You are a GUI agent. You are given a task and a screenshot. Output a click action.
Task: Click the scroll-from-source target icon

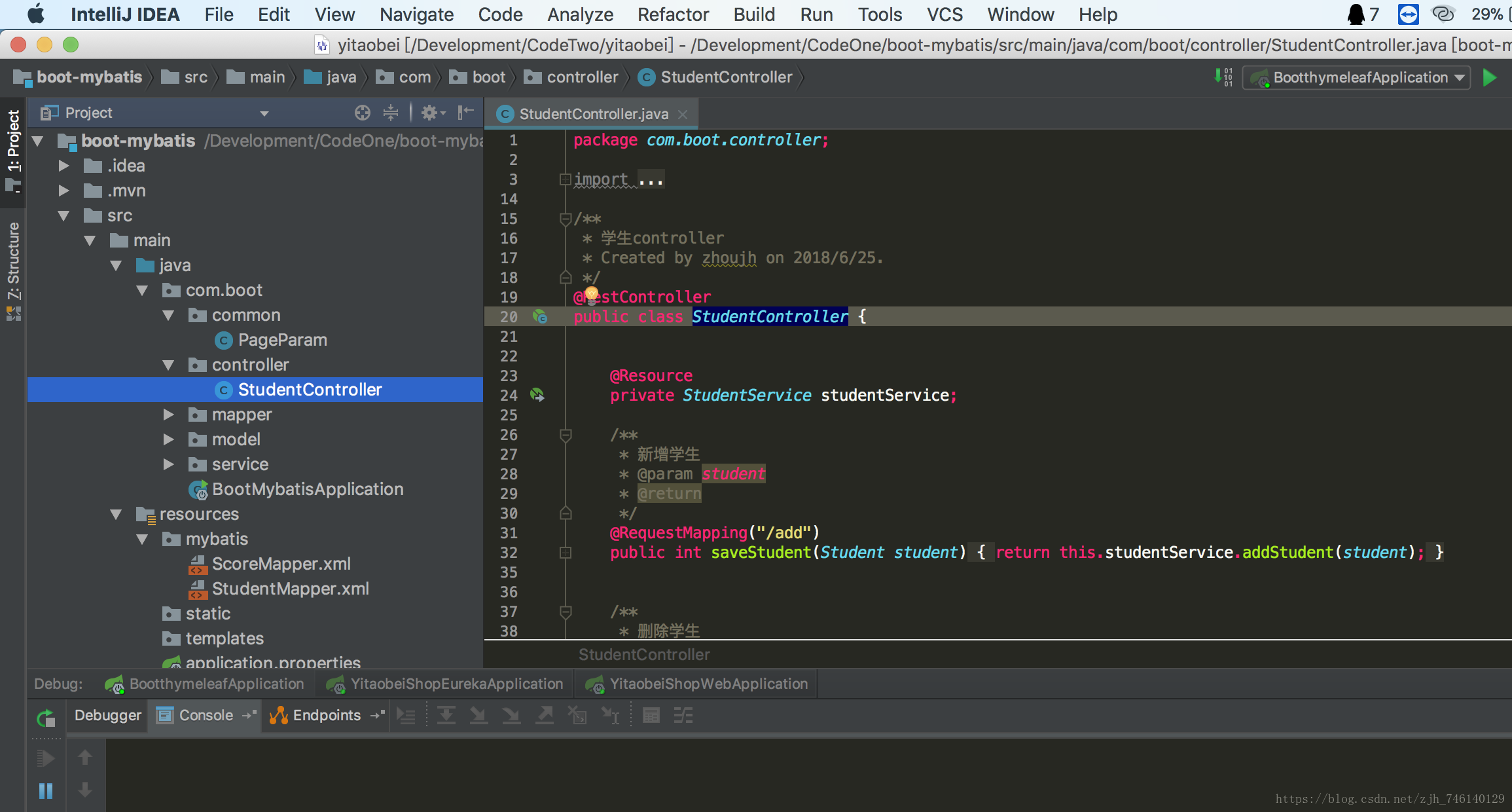362,113
